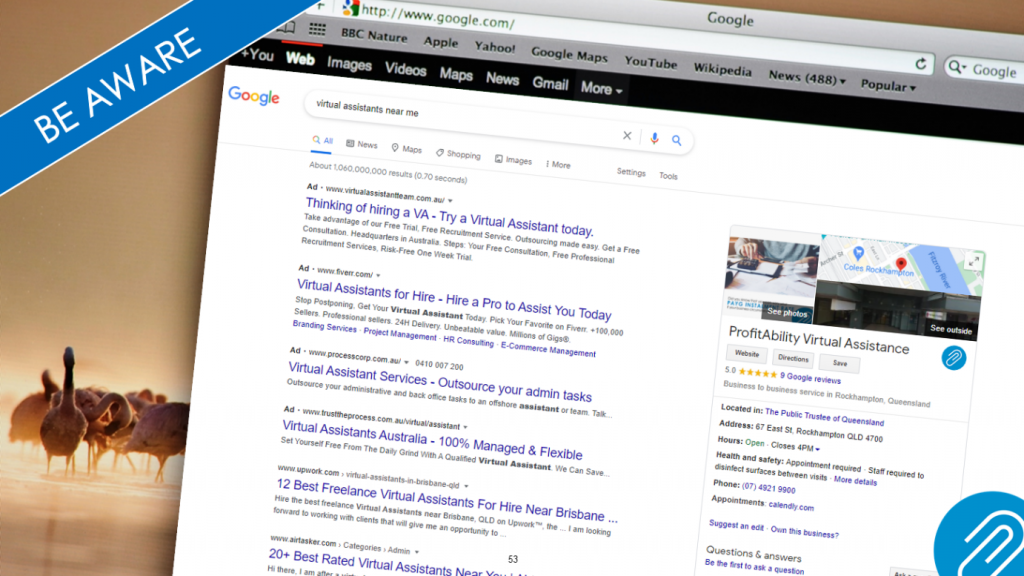Viewport: 1024px width, 576px height.
Task: Open the bookmarks book icon in Safari toolbar
Action: tap(285, 28)
